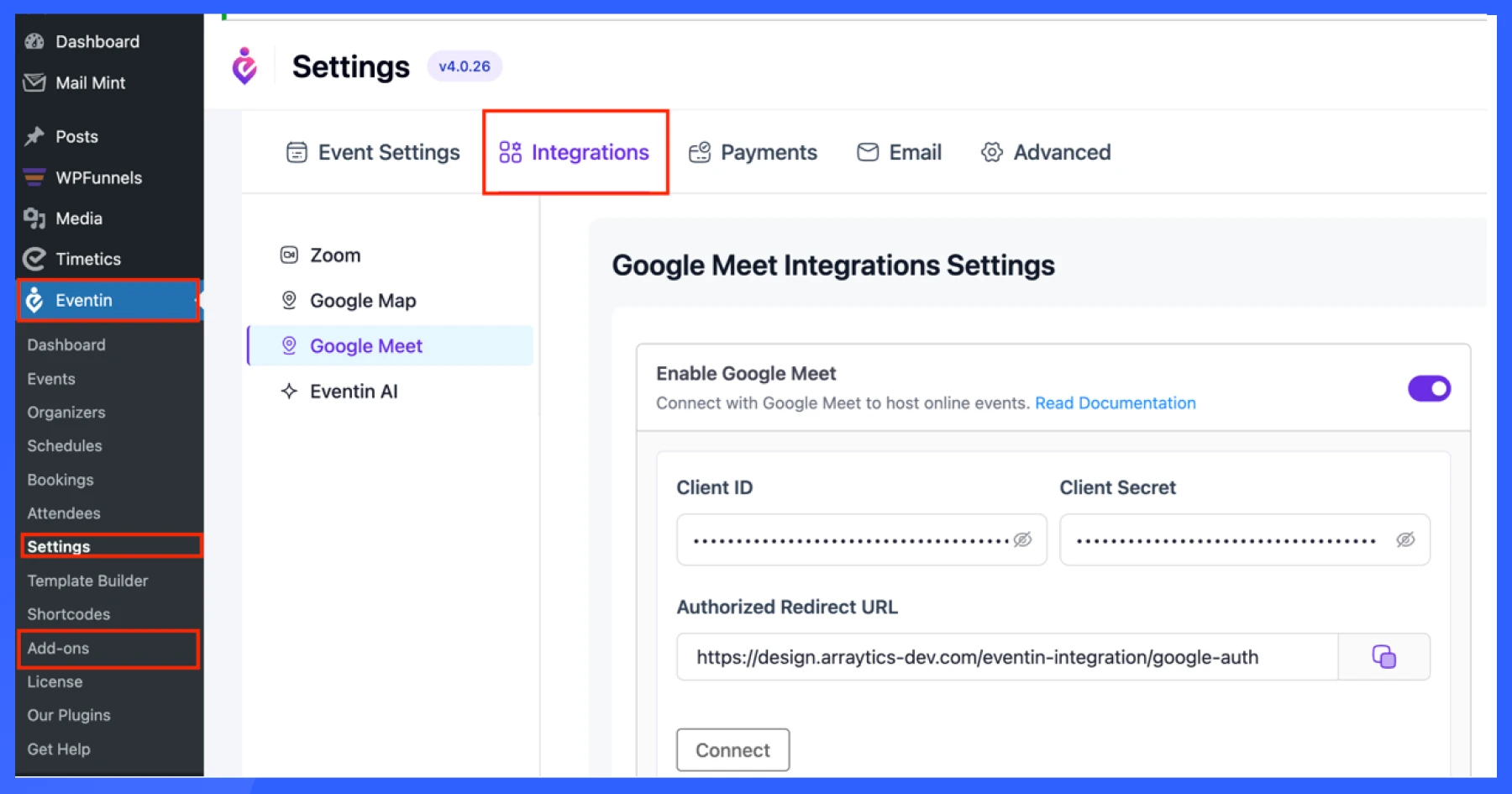Open the Organizers submenu item
Screen dimensions: 1512x794
tap(66, 413)
